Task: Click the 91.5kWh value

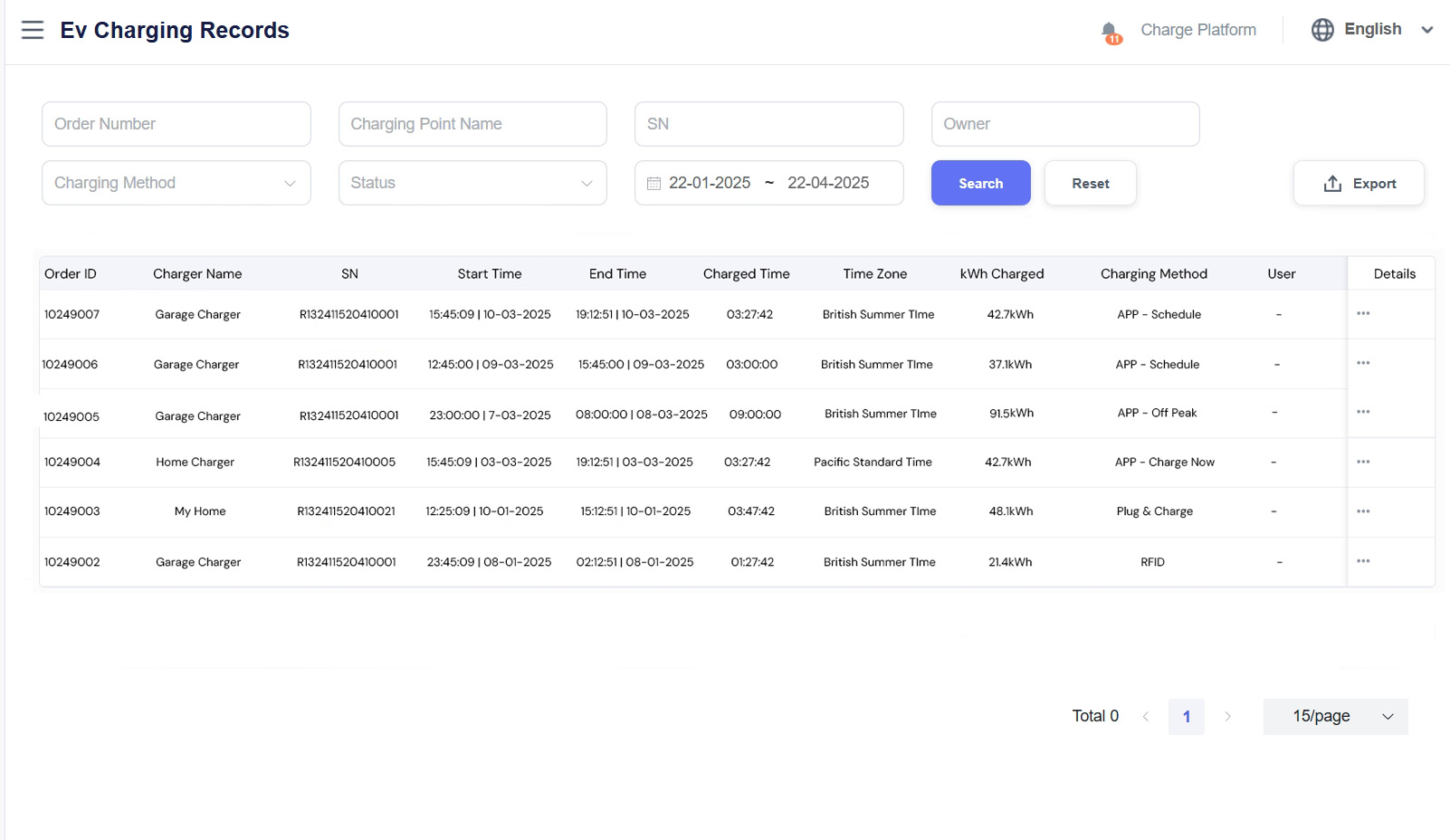Action: tap(1011, 414)
